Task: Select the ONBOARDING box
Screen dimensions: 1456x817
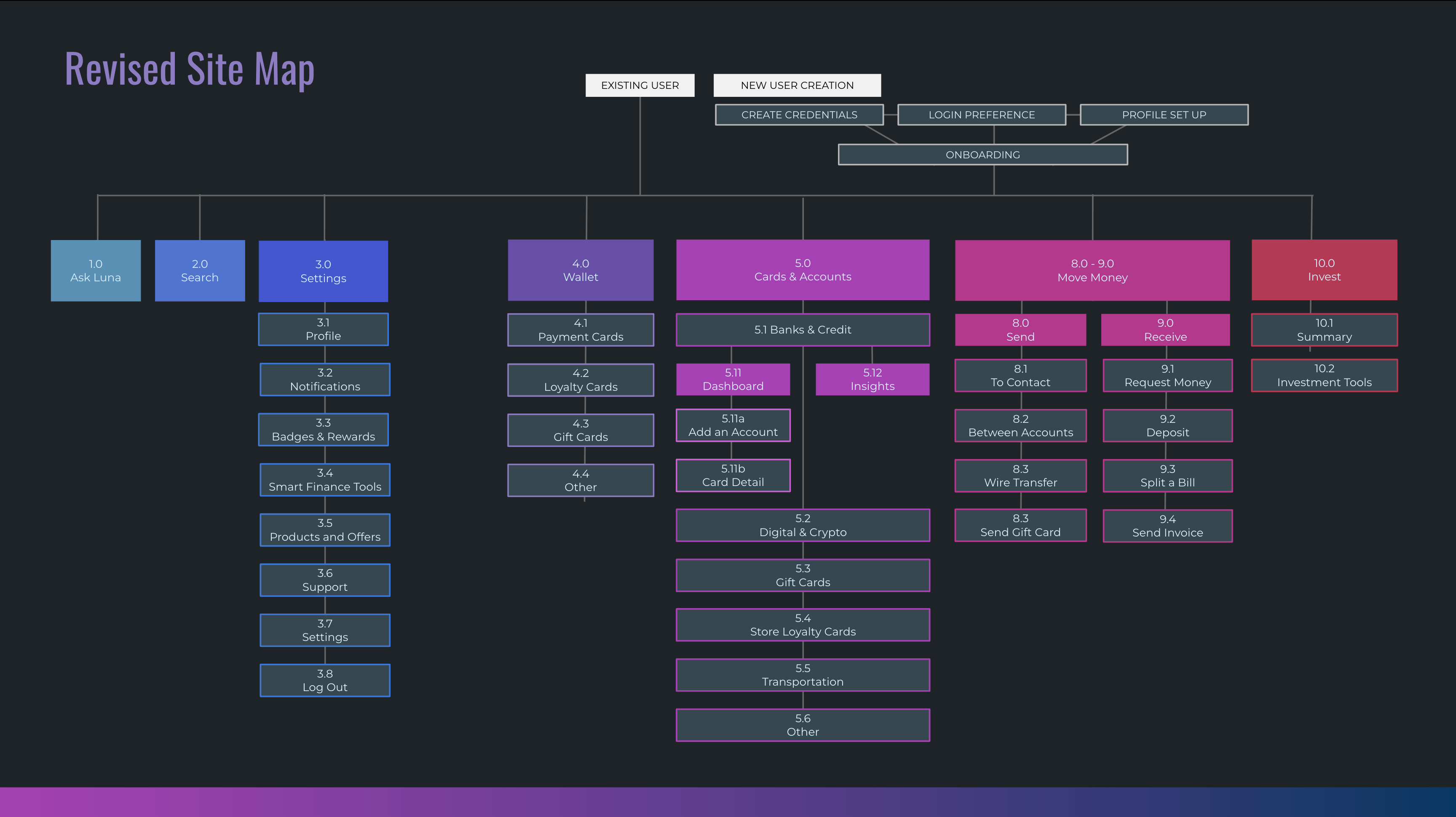Action: [x=982, y=155]
